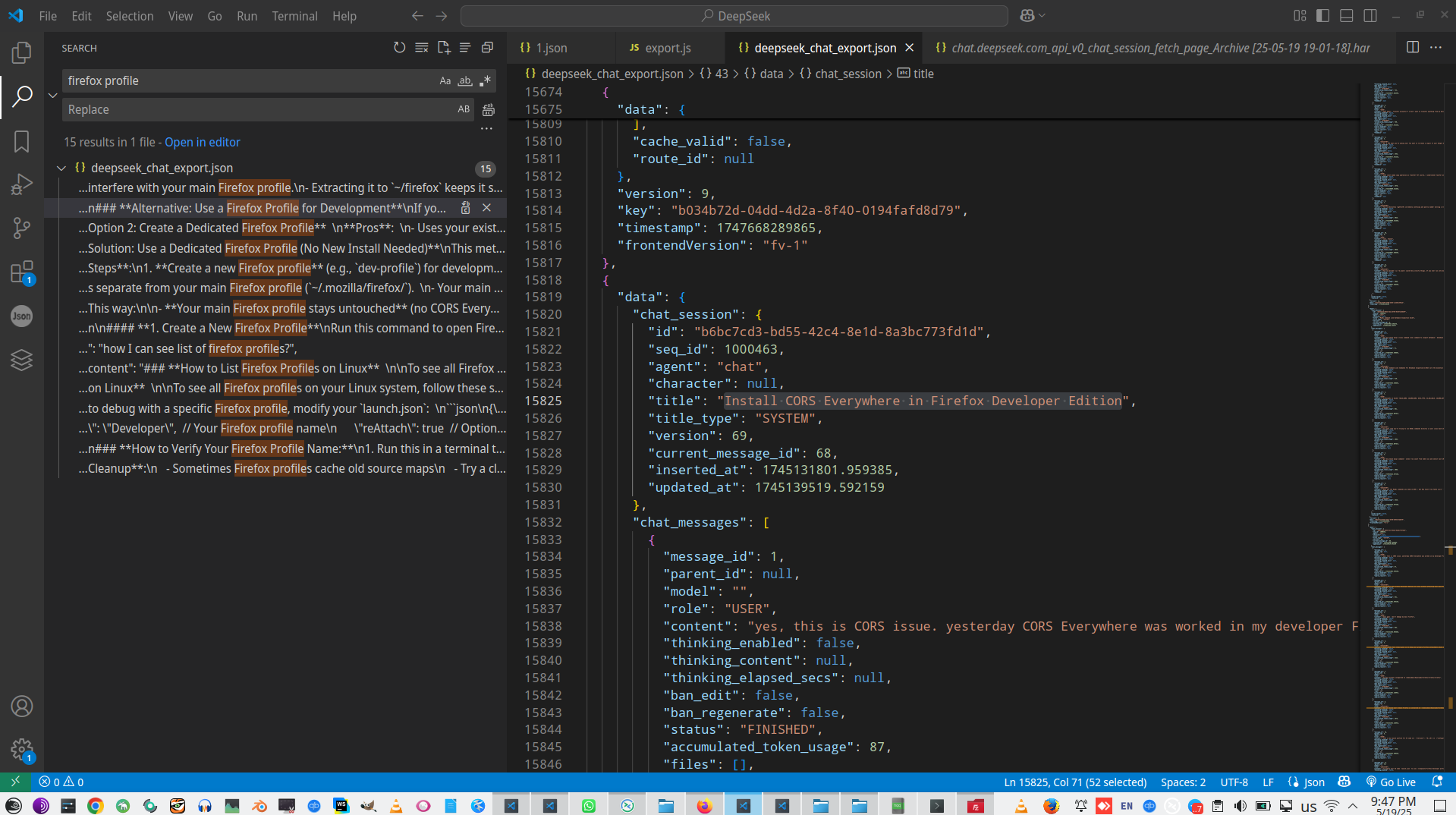The image size is (1456, 815).
Task: Collapse the deepseek_chat_export.json results group
Action: (61, 168)
